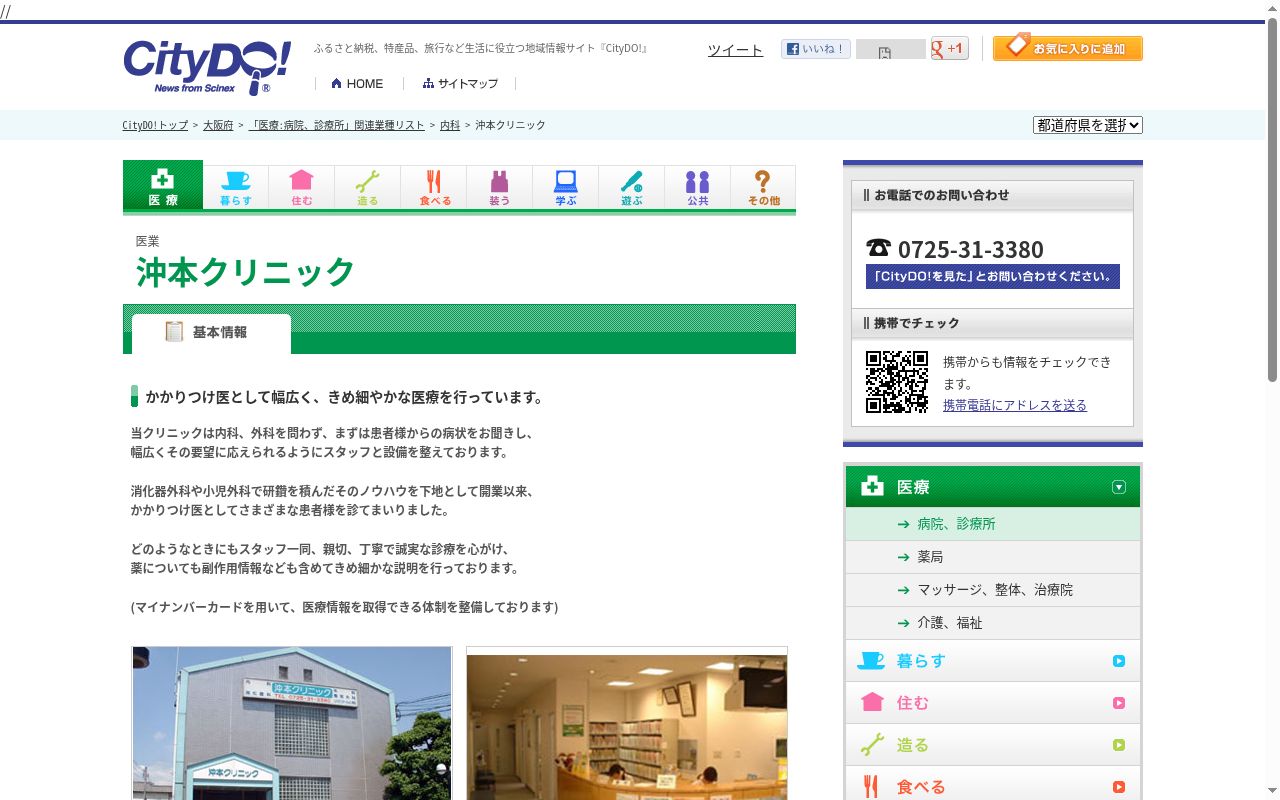Open the clinic building exterior photo
This screenshot has width=1280, height=800.
coord(292,723)
